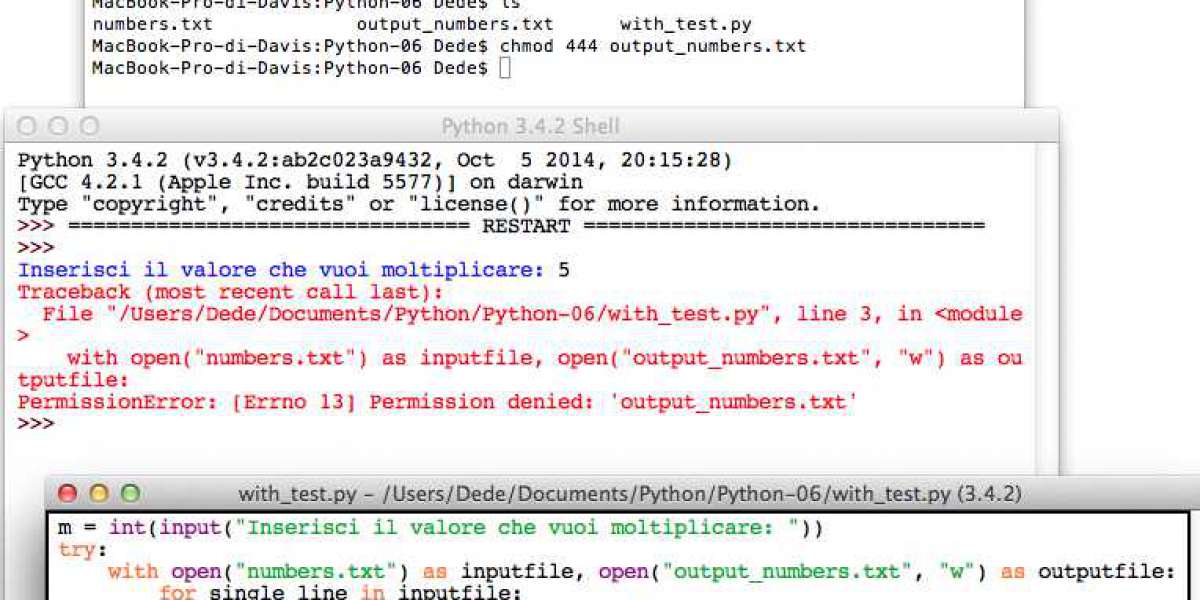
Task: Click the Python 3.4.2 Shell title bar
Action: (530, 126)
